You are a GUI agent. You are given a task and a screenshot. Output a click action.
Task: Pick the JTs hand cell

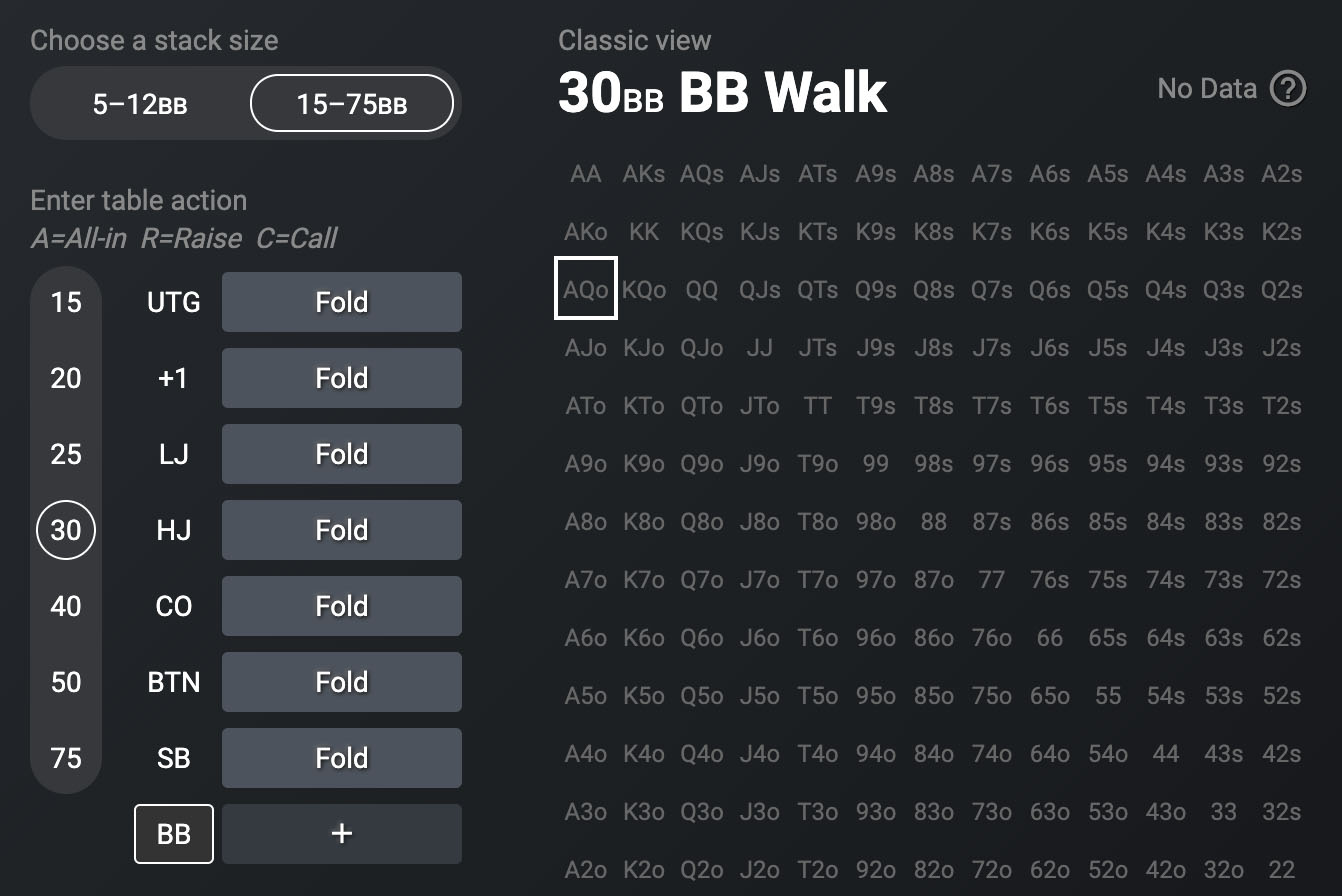click(818, 348)
